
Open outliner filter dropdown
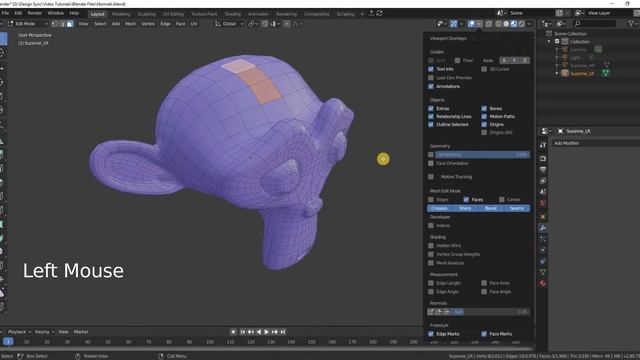(632, 24)
